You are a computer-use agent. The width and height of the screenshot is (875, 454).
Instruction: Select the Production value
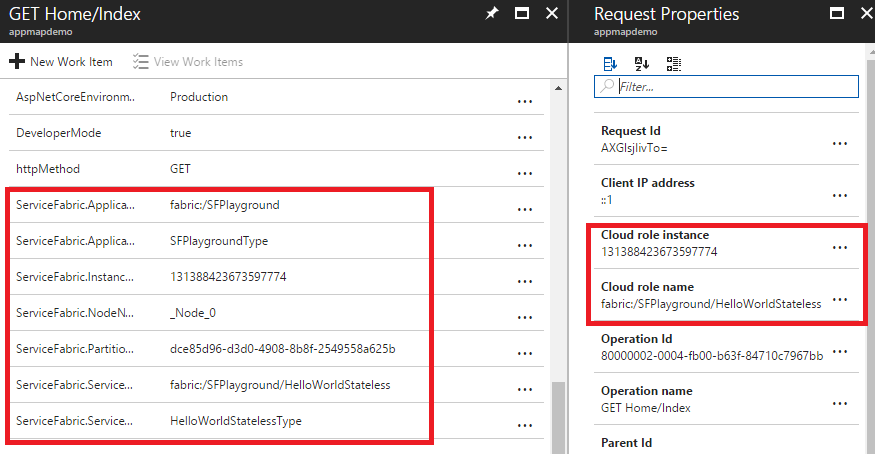pyautogui.click(x=199, y=97)
